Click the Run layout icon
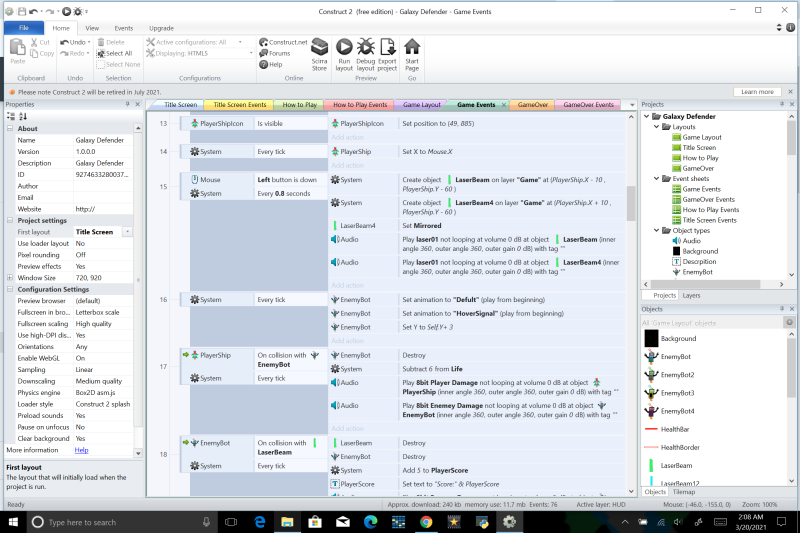The image size is (800, 533). tap(344, 47)
